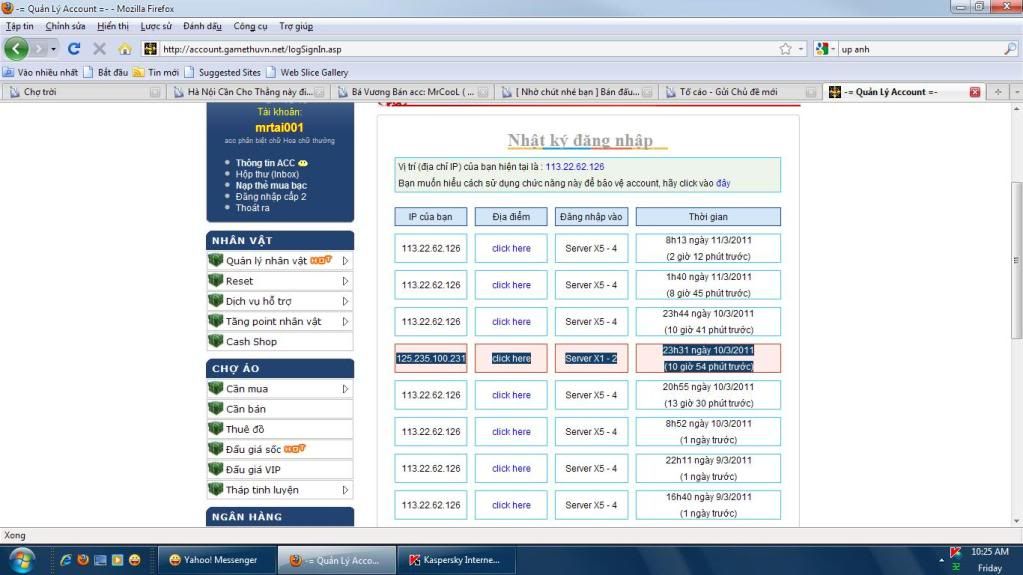Click the search box containing 'up anh'
1023x575 pixels.
920,49
